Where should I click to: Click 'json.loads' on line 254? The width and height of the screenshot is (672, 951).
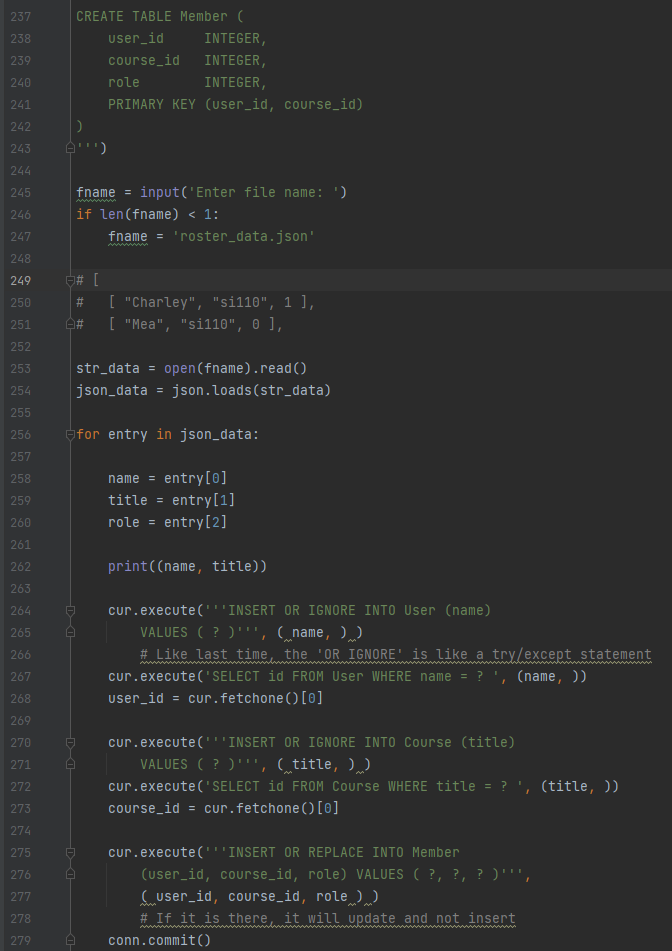click(212, 390)
